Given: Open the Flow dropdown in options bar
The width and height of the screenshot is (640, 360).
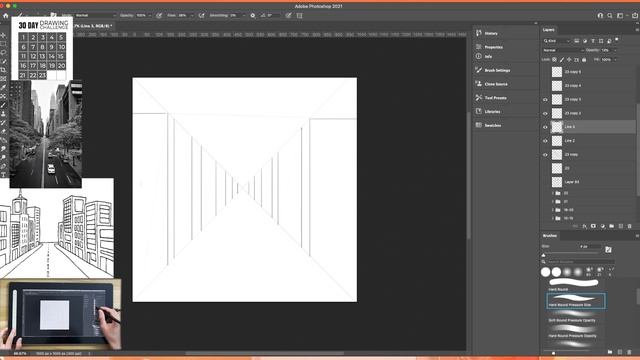Looking at the screenshot, I should tap(191, 16).
